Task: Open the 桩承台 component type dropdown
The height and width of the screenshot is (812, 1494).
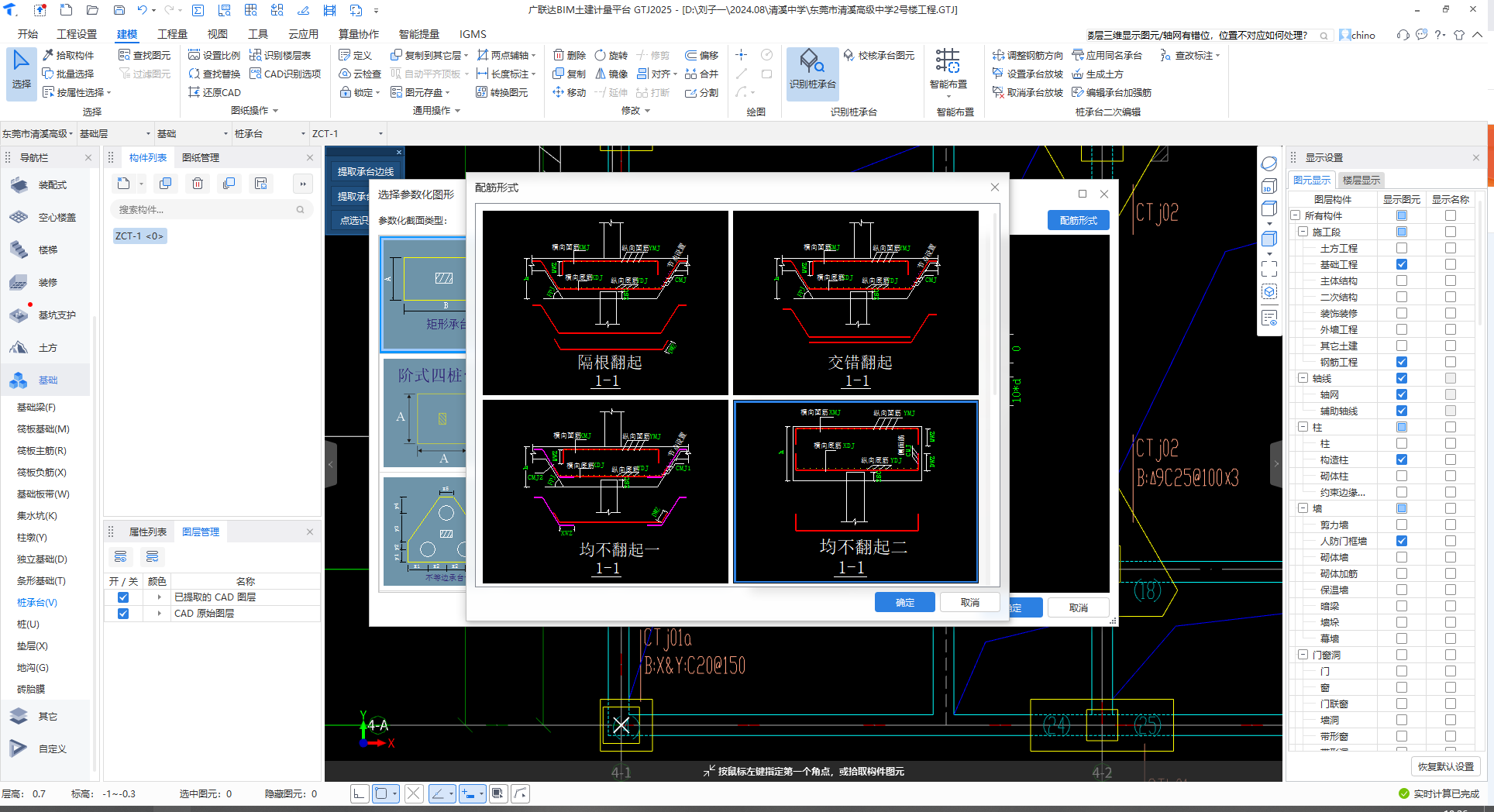Action: [x=270, y=133]
